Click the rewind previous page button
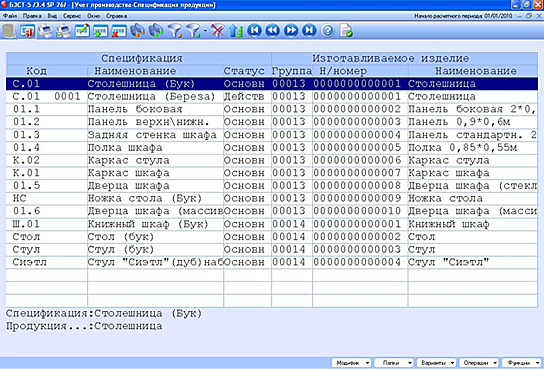Viewport: 544px width, 369px height. point(273,31)
